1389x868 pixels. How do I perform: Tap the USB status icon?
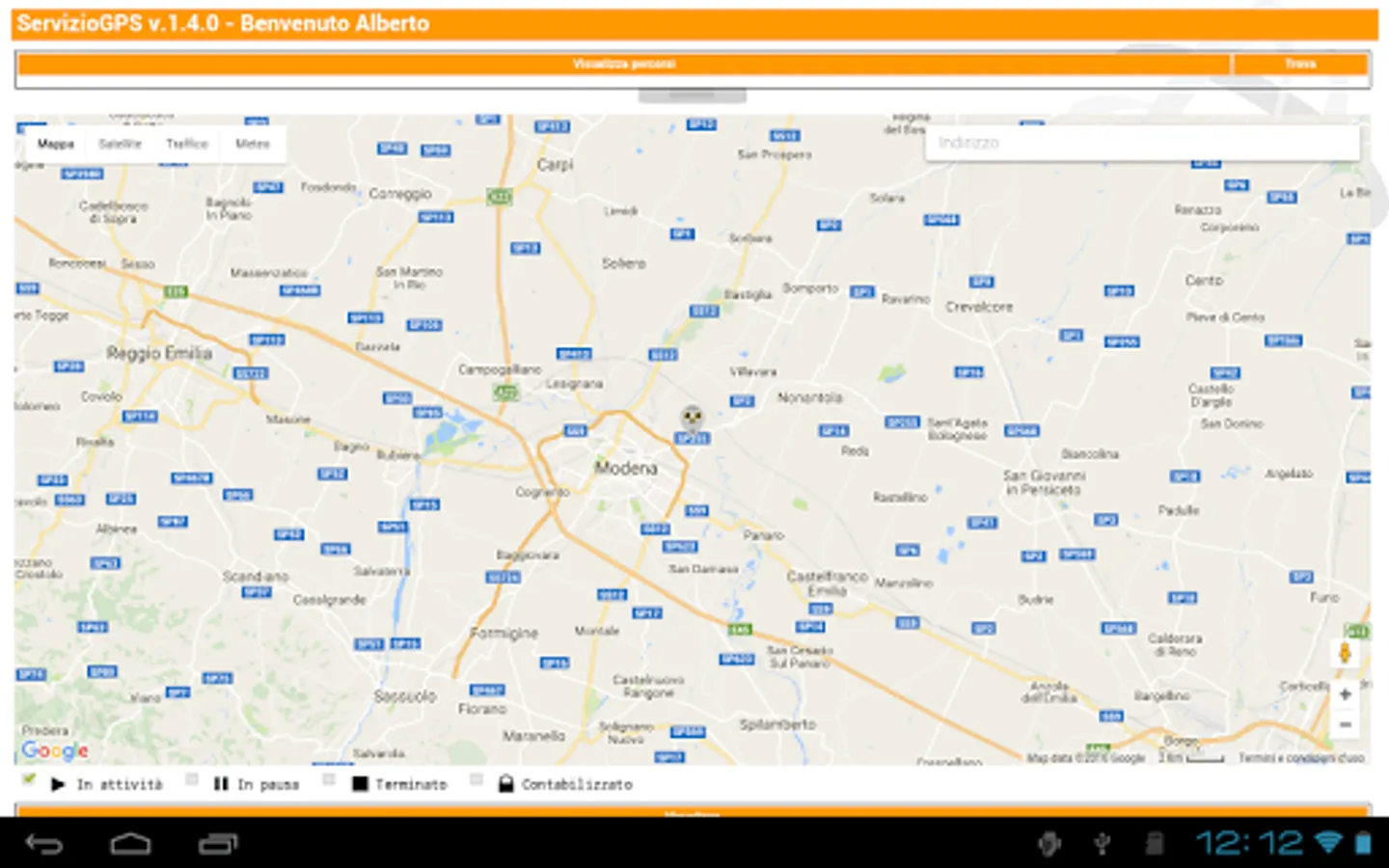click(1102, 845)
